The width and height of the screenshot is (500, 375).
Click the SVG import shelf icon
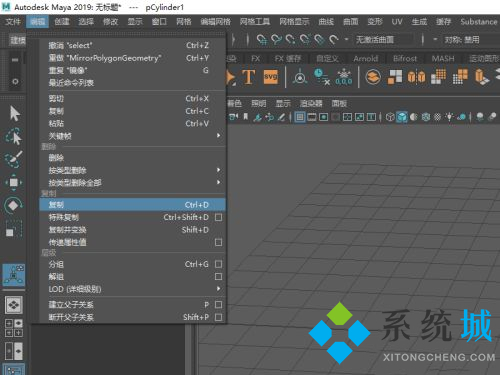click(270, 77)
